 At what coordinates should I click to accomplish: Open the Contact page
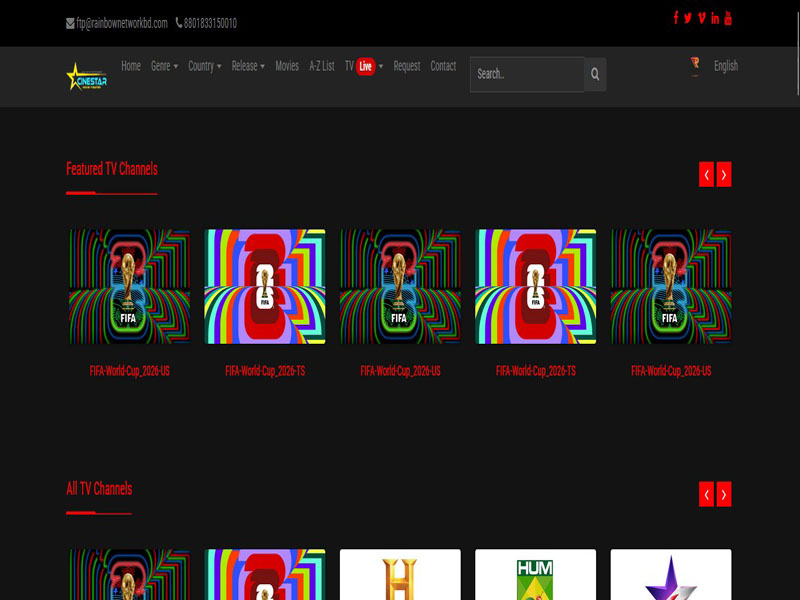coord(443,66)
